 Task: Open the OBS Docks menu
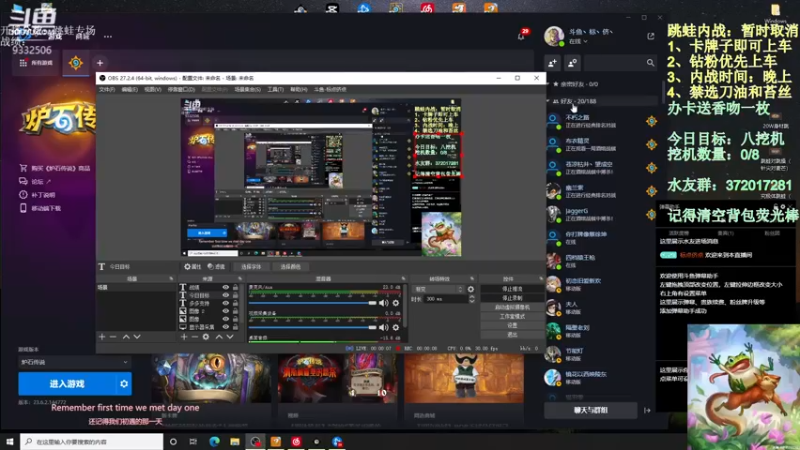181,89
